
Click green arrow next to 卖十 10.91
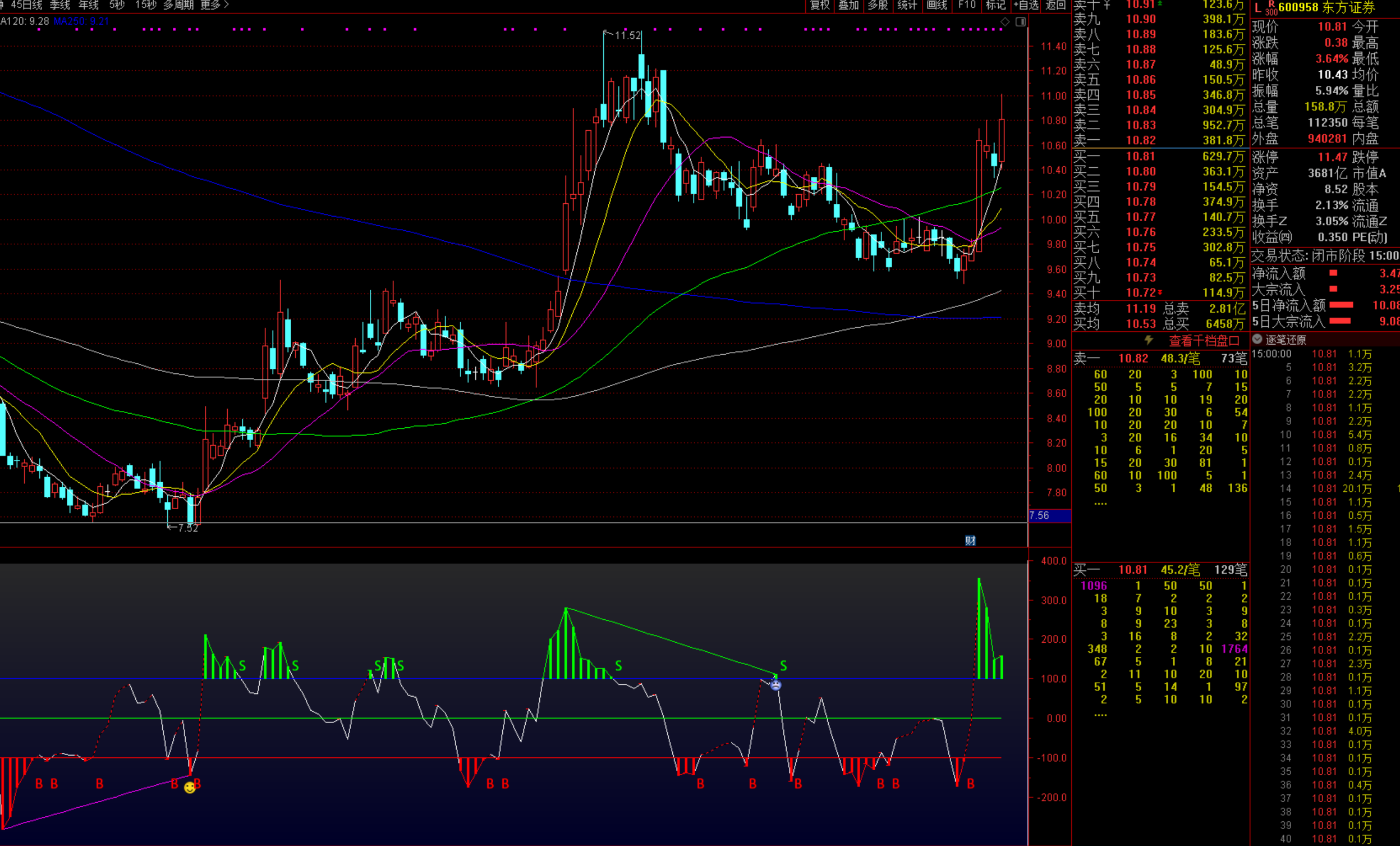(1160, 3)
